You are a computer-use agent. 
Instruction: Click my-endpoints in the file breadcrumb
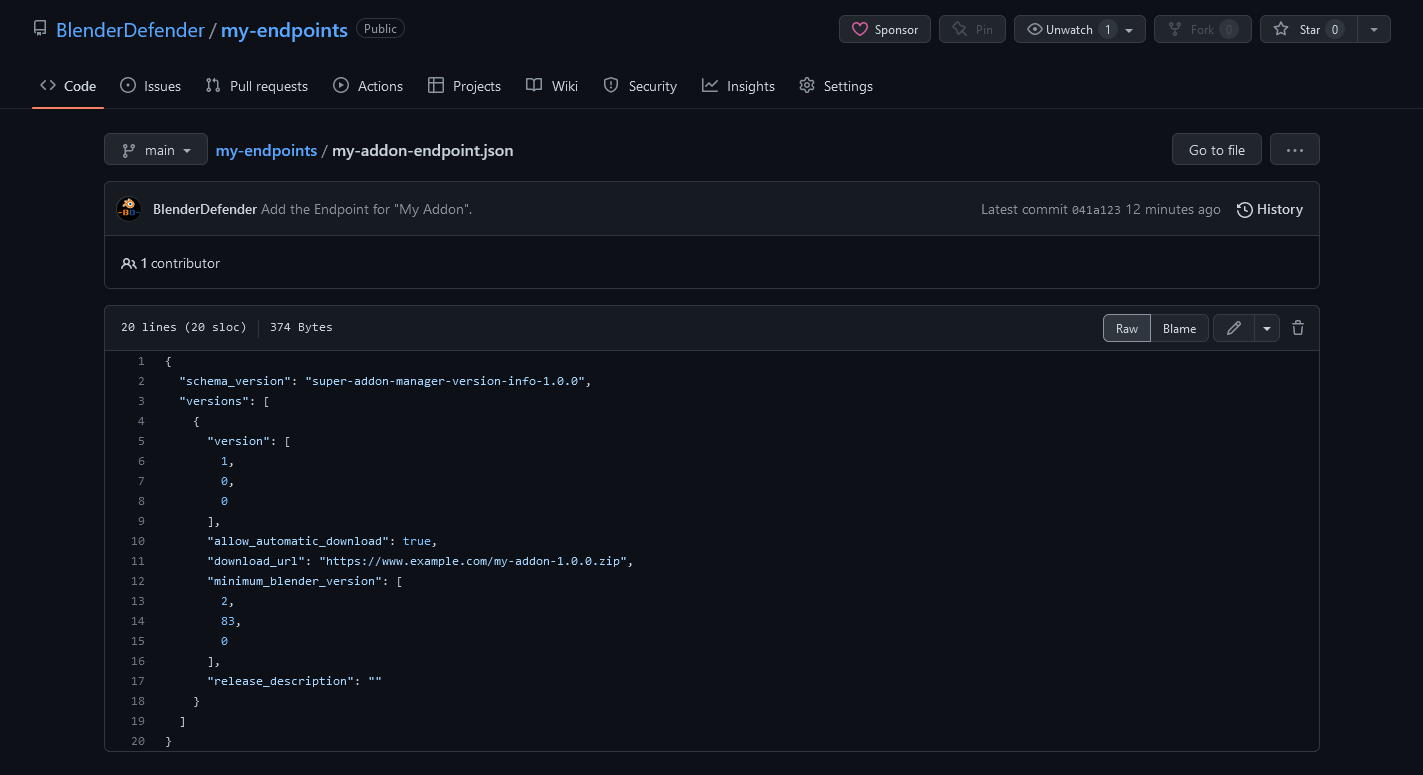tap(266, 150)
